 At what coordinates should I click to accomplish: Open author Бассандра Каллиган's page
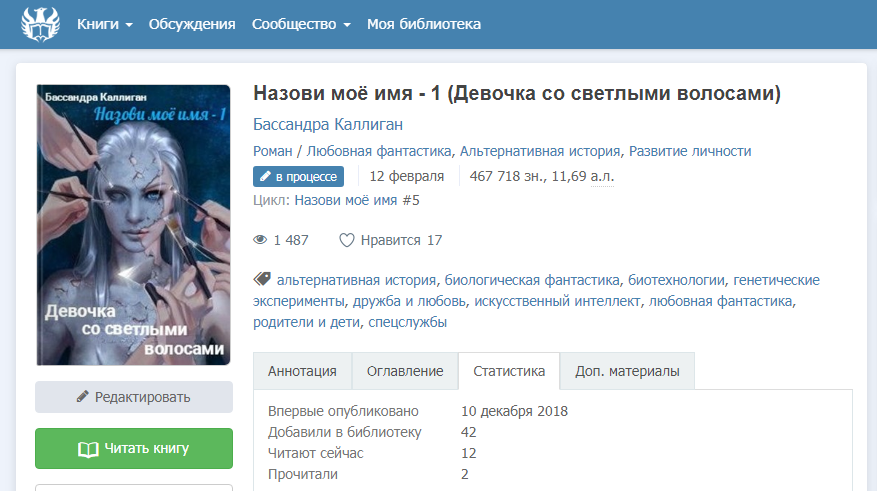328,124
